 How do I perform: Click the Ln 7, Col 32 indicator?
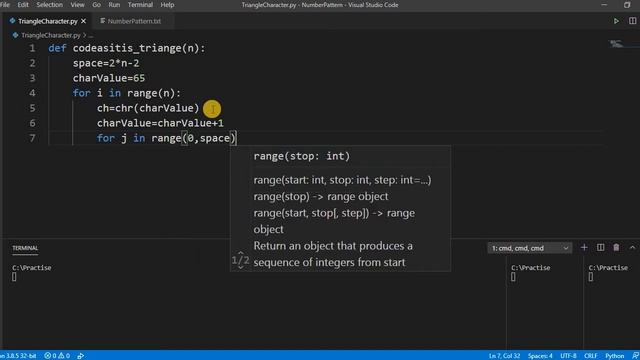click(504, 356)
